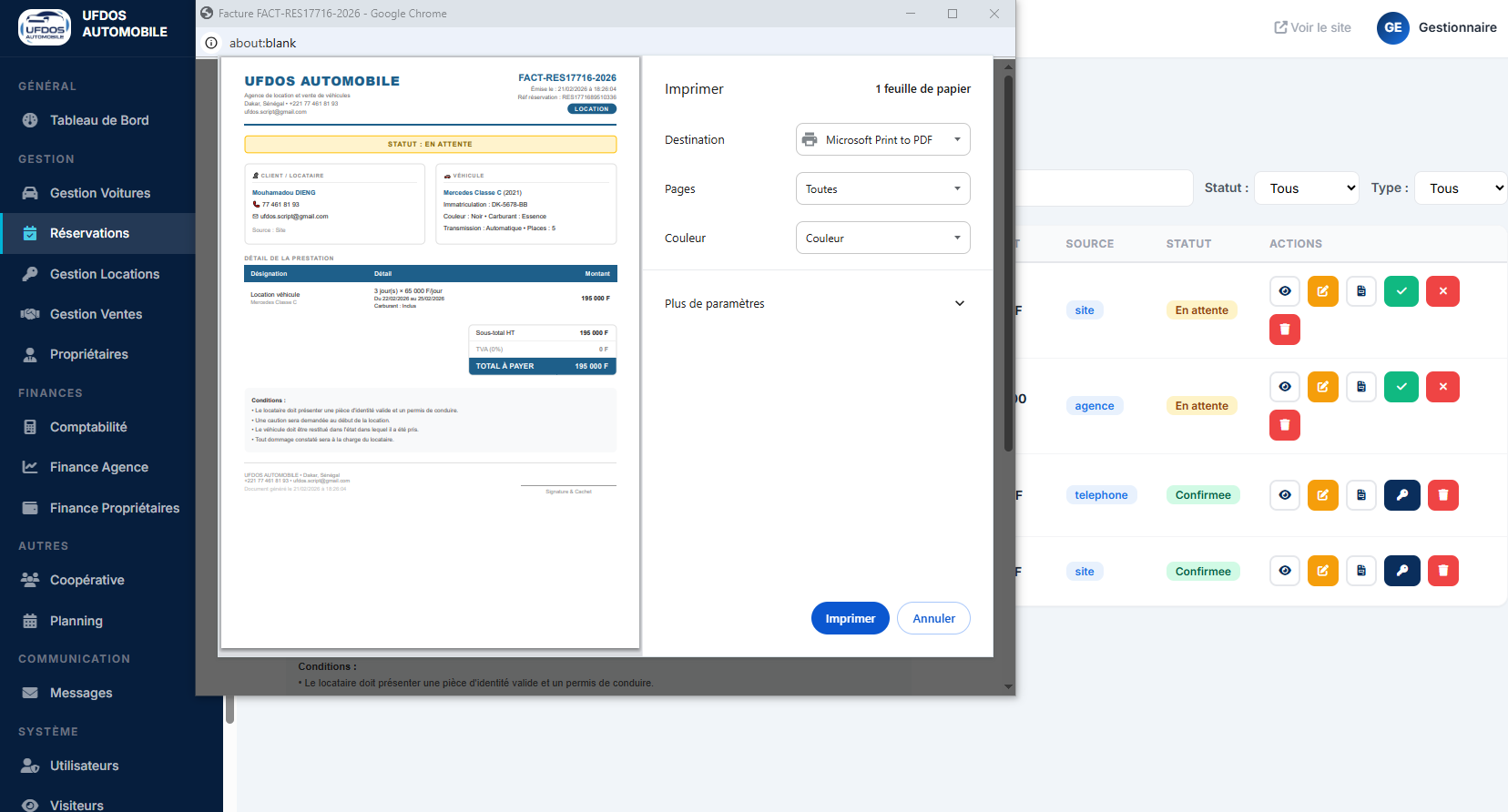This screenshot has height=812, width=1508.
Task: Open Gestion Voitures in sidebar
Action: (x=99, y=193)
